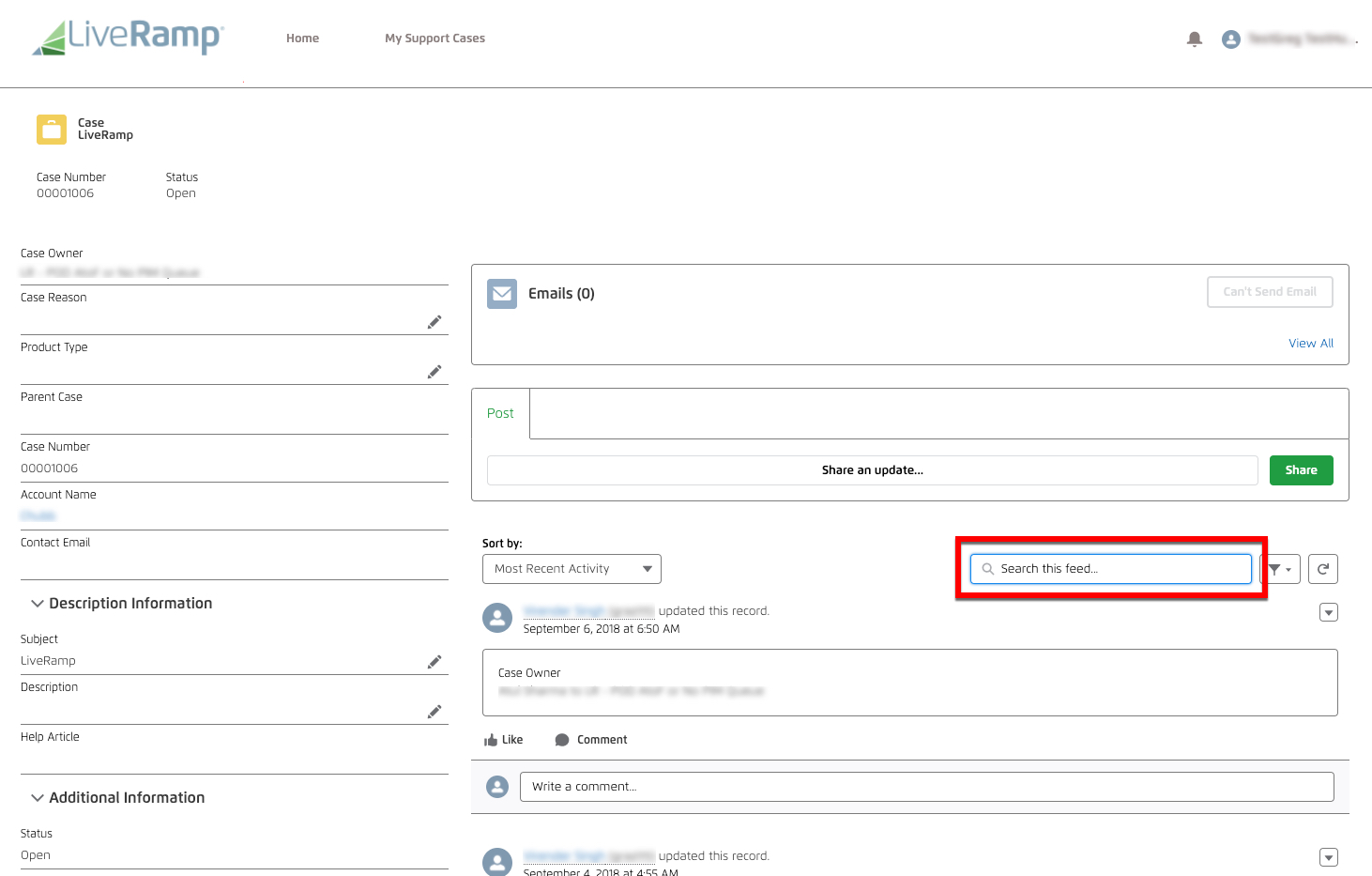Refresh the feed with the reload icon

click(1323, 569)
